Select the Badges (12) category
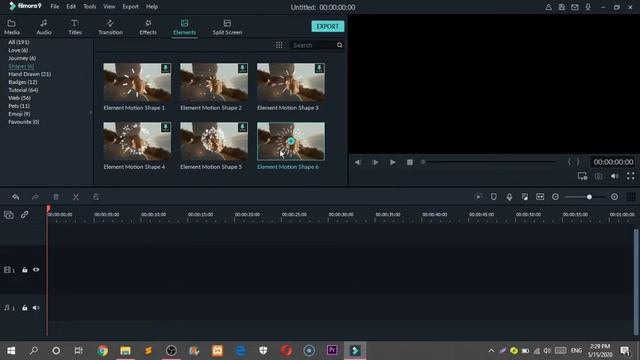This screenshot has width=640, height=360. (x=23, y=82)
